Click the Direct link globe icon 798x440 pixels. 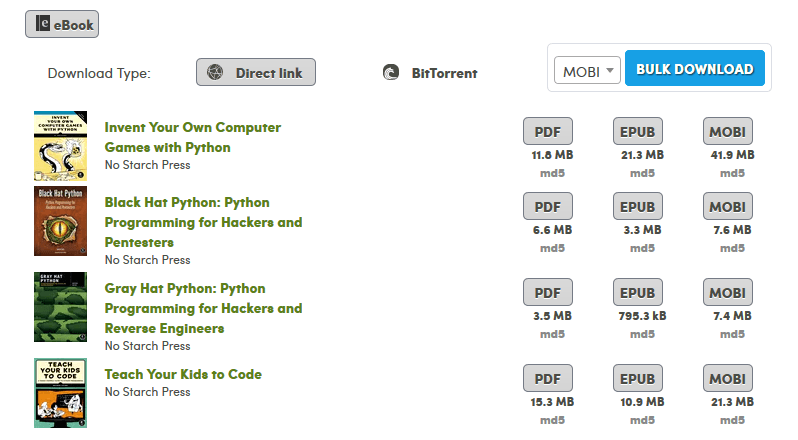215,72
